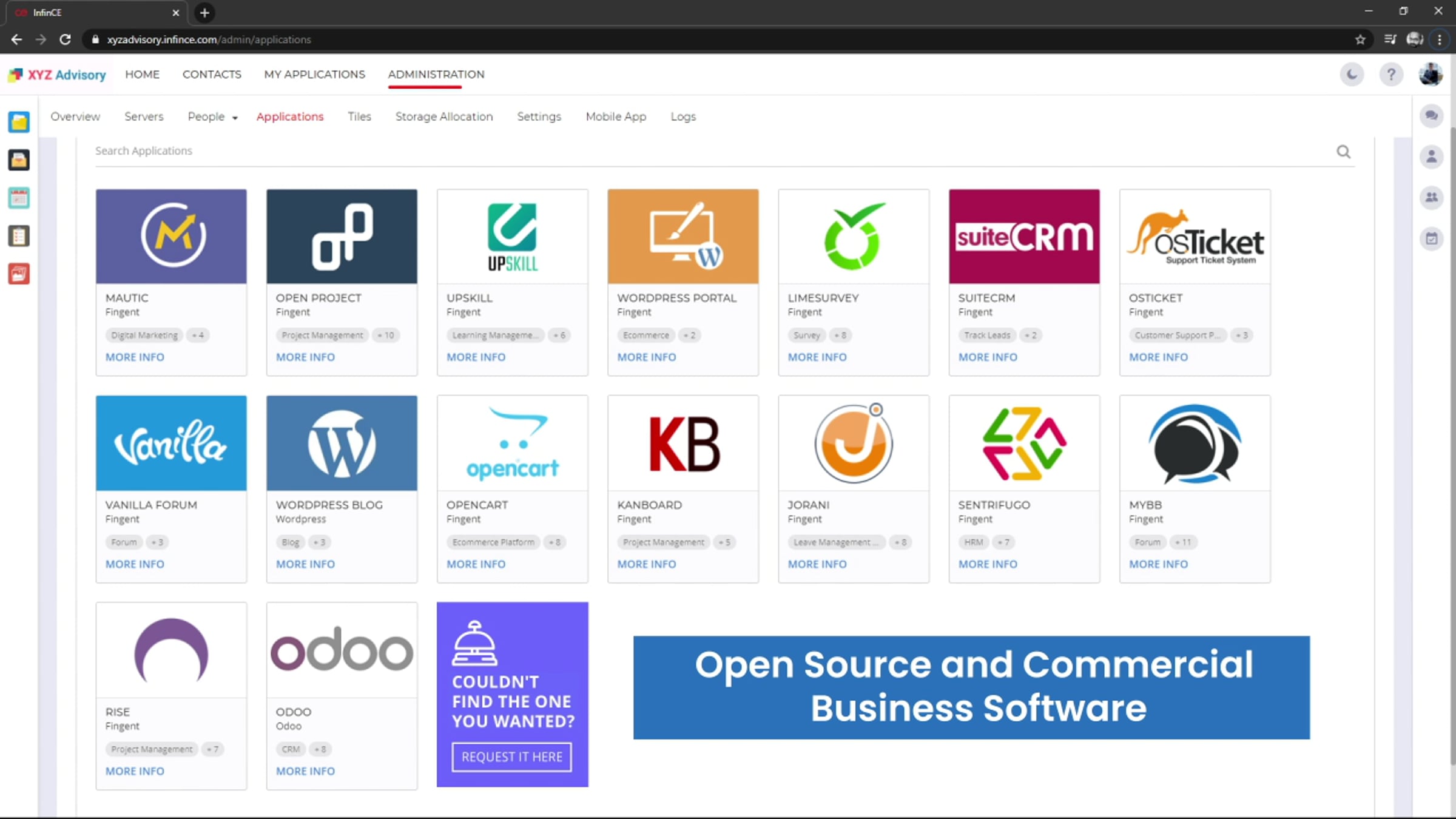1456x819 pixels.
Task: Click the Leave Management tag on Jorani
Action: coord(835,542)
